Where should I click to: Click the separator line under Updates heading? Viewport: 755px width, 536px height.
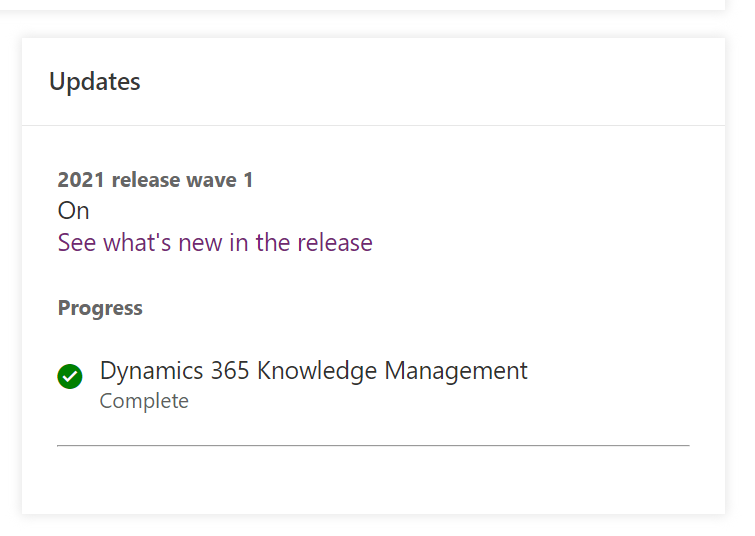[x=373, y=125]
